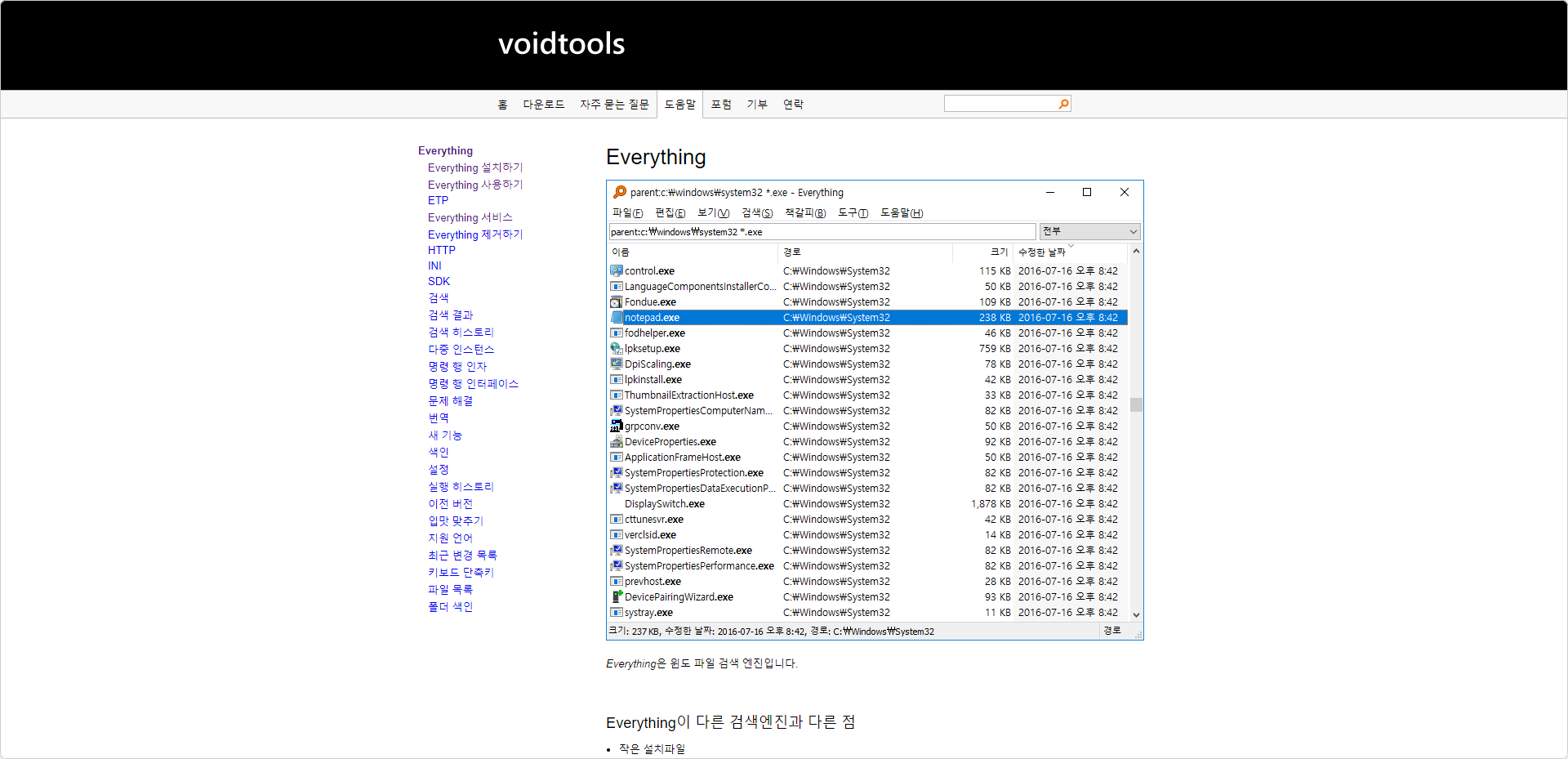Viewport: 1568px width, 759px height.
Task: Open the 다운로드 navigation tab
Action: [544, 105]
